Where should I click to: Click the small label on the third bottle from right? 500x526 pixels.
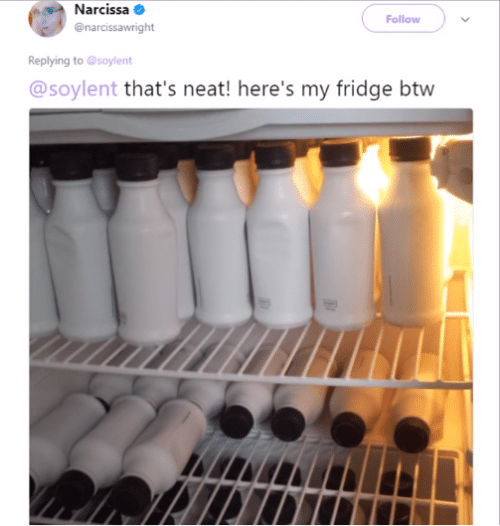[x=263, y=303]
